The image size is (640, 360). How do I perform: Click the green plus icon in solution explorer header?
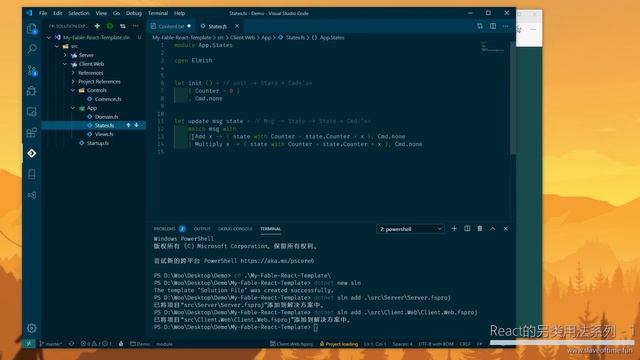click(97, 26)
